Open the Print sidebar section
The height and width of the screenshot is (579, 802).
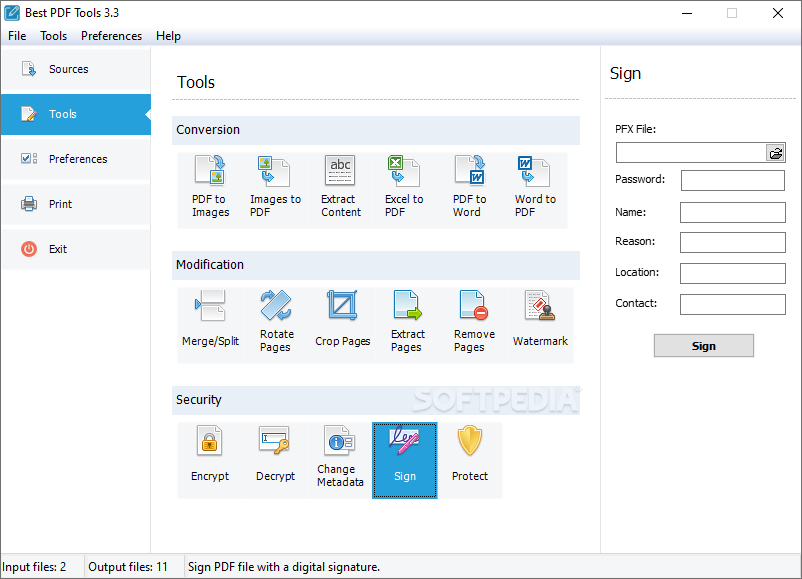(x=76, y=204)
